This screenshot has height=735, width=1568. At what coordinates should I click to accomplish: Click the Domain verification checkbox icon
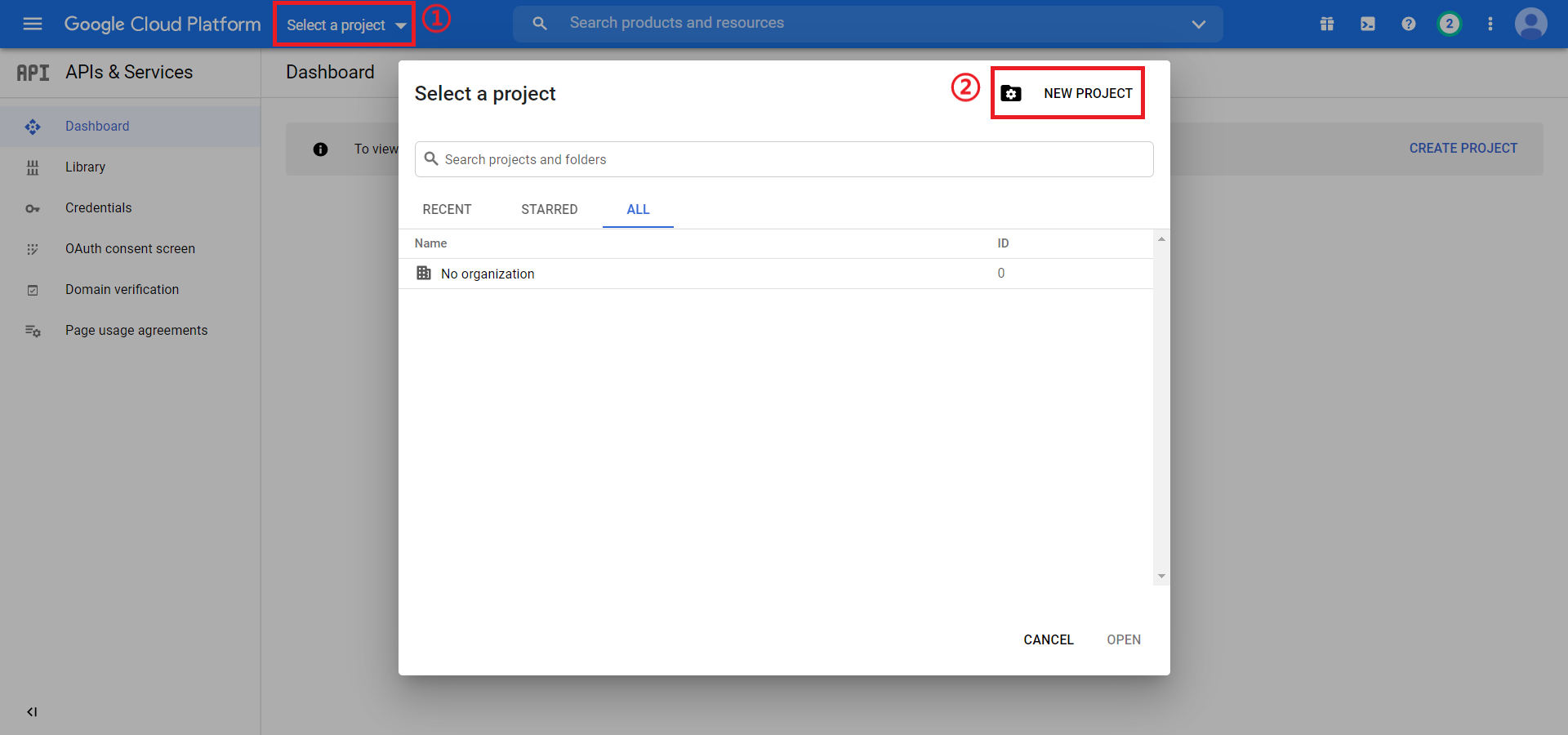[x=33, y=290]
